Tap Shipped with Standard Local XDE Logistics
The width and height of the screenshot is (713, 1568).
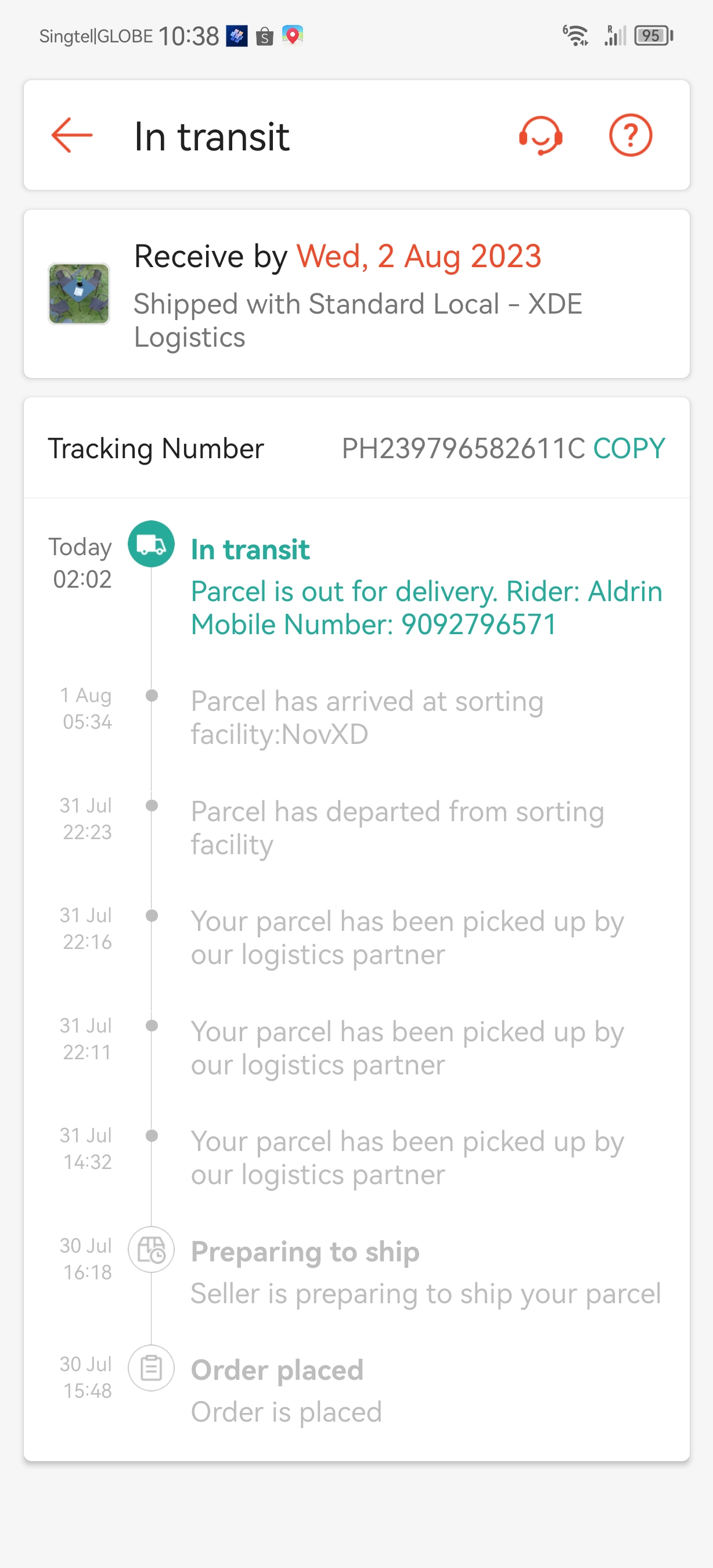[x=358, y=320]
